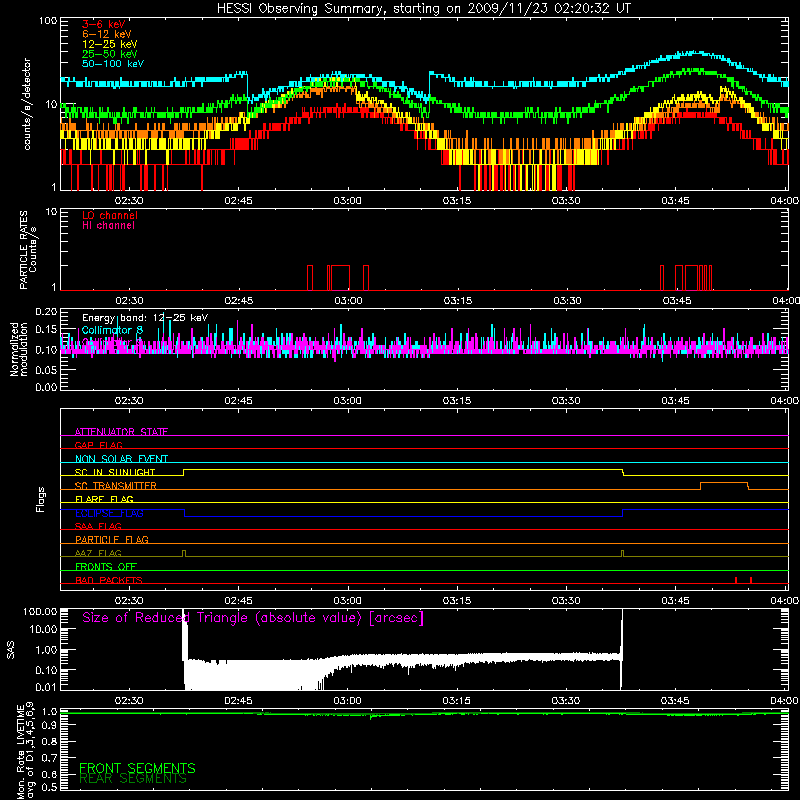Select the 'REAR SEGMENTS' legend label
The width and height of the screenshot is (800, 800).
(x=133, y=779)
